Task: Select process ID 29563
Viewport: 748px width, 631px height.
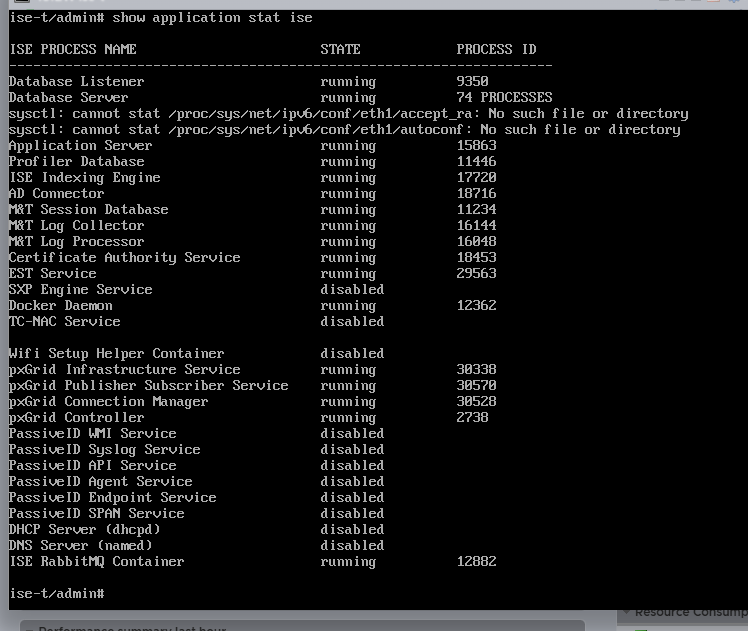Action: click(x=477, y=274)
